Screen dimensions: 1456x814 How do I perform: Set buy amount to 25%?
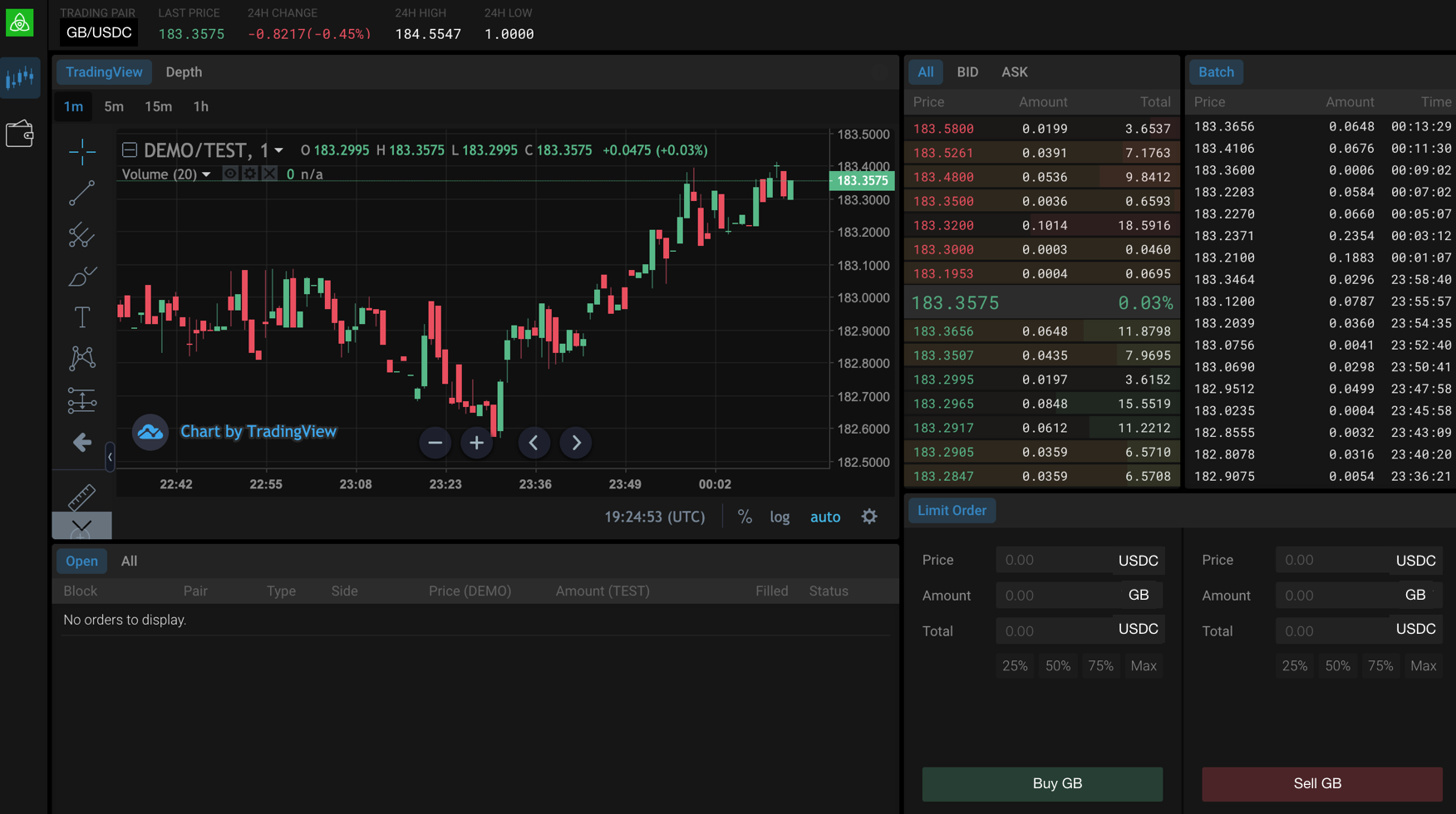[x=1015, y=666]
